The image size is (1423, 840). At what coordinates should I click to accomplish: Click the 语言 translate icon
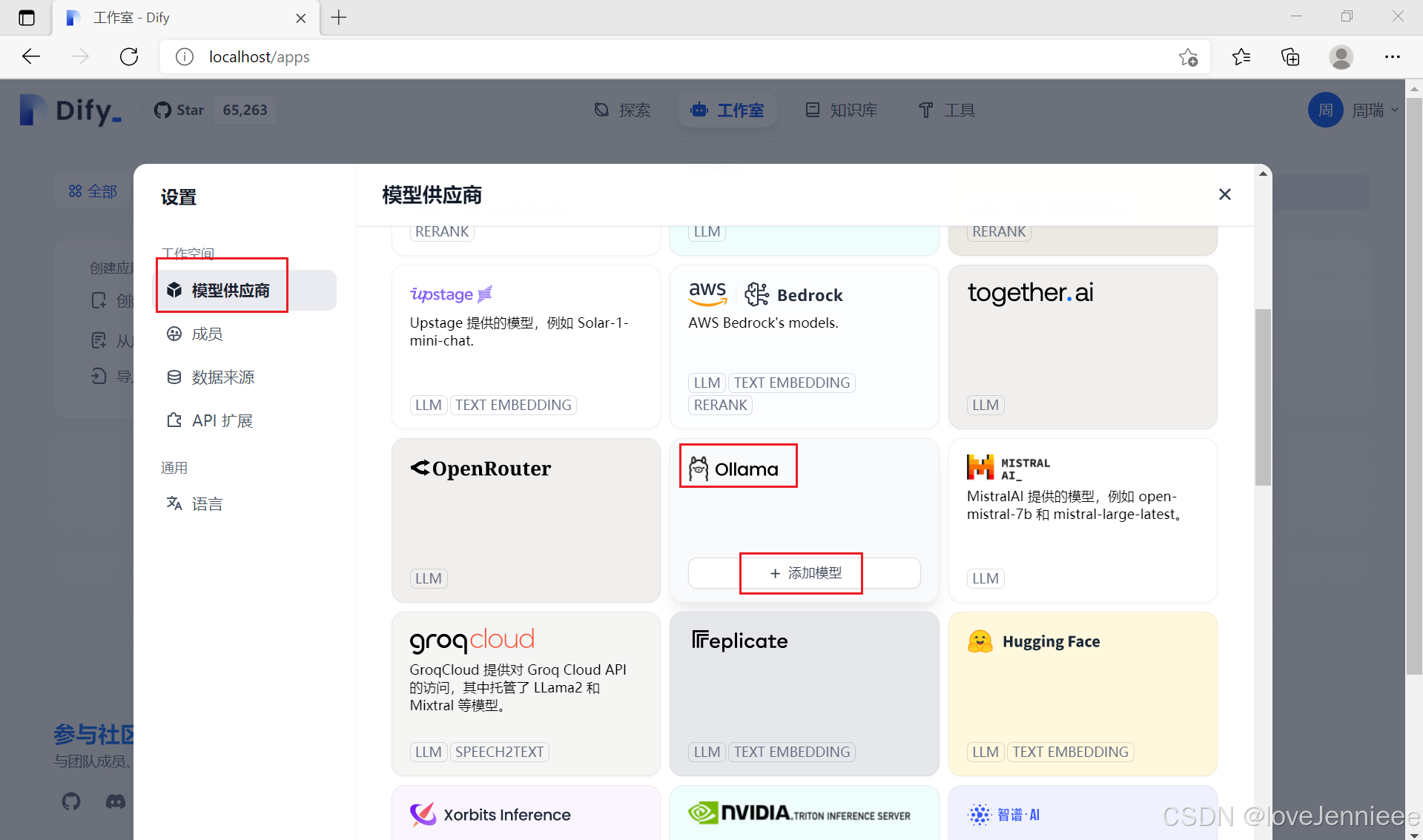click(x=174, y=503)
